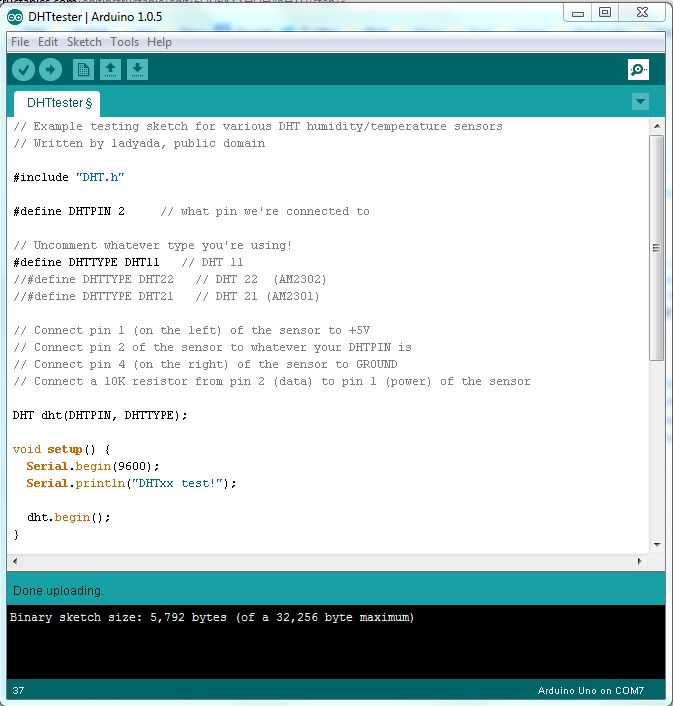Click the '#include "DHT.h"' line
The height and width of the screenshot is (706, 673).
coord(68,177)
